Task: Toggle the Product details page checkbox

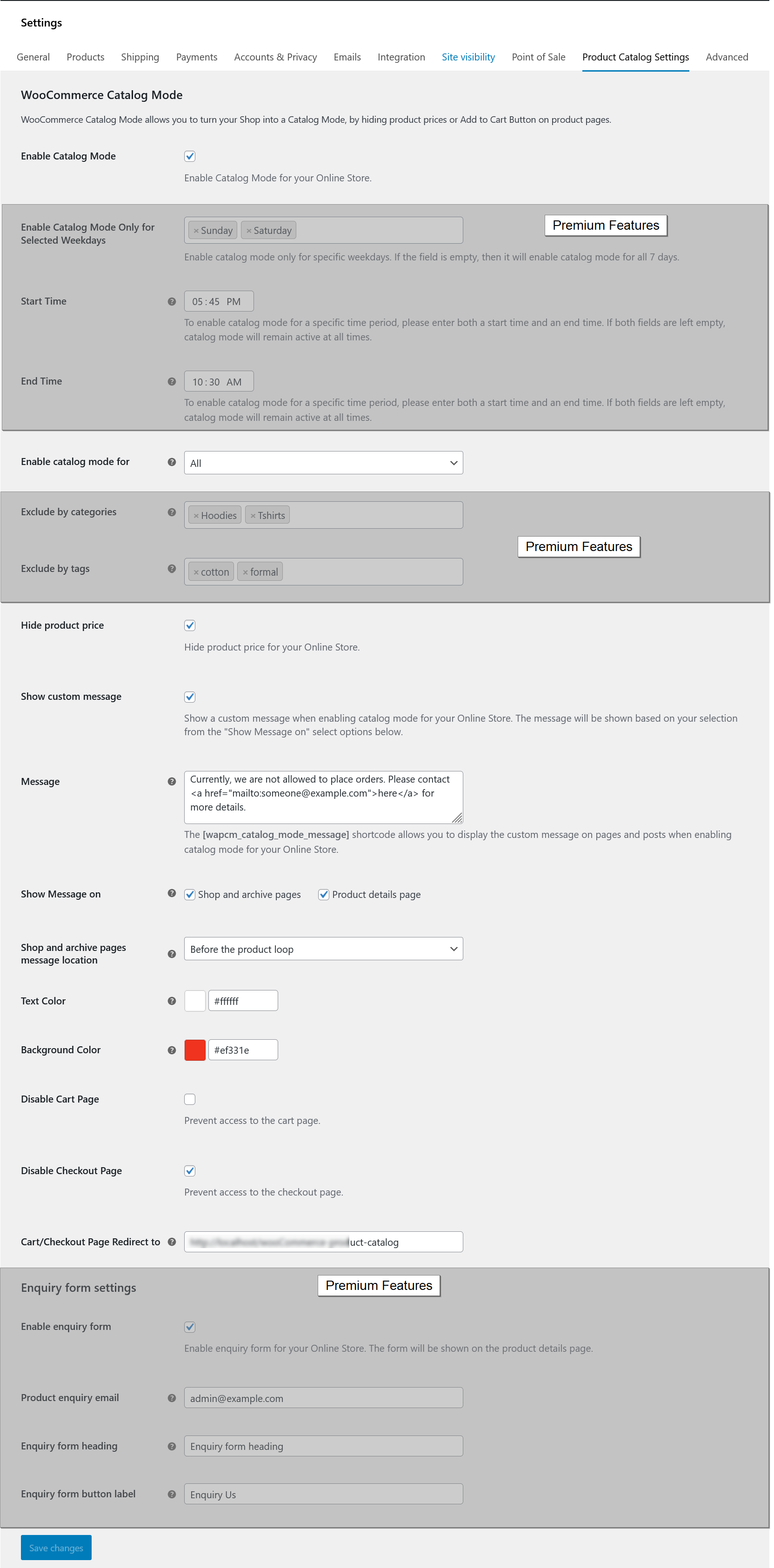Action: point(324,895)
